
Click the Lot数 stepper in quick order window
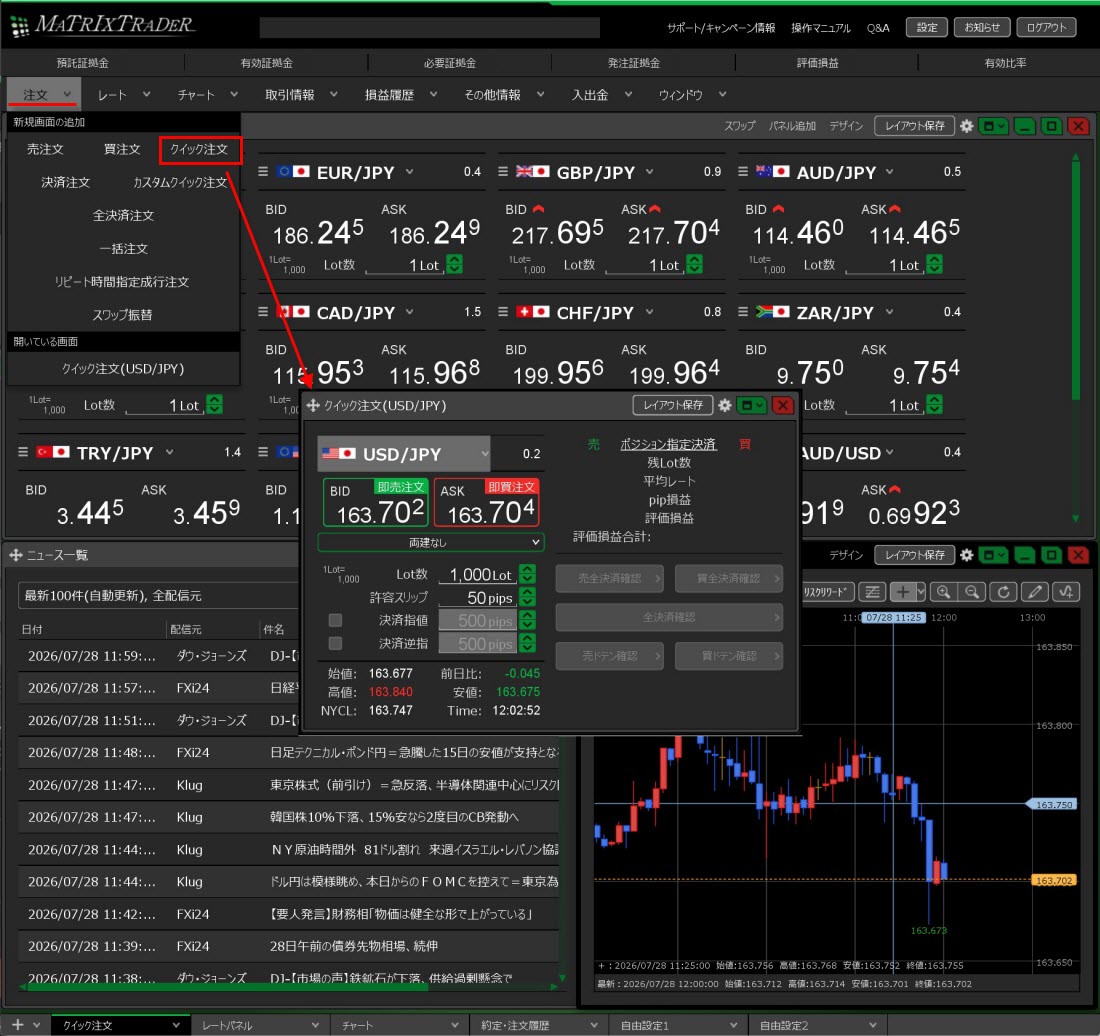point(528,574)
